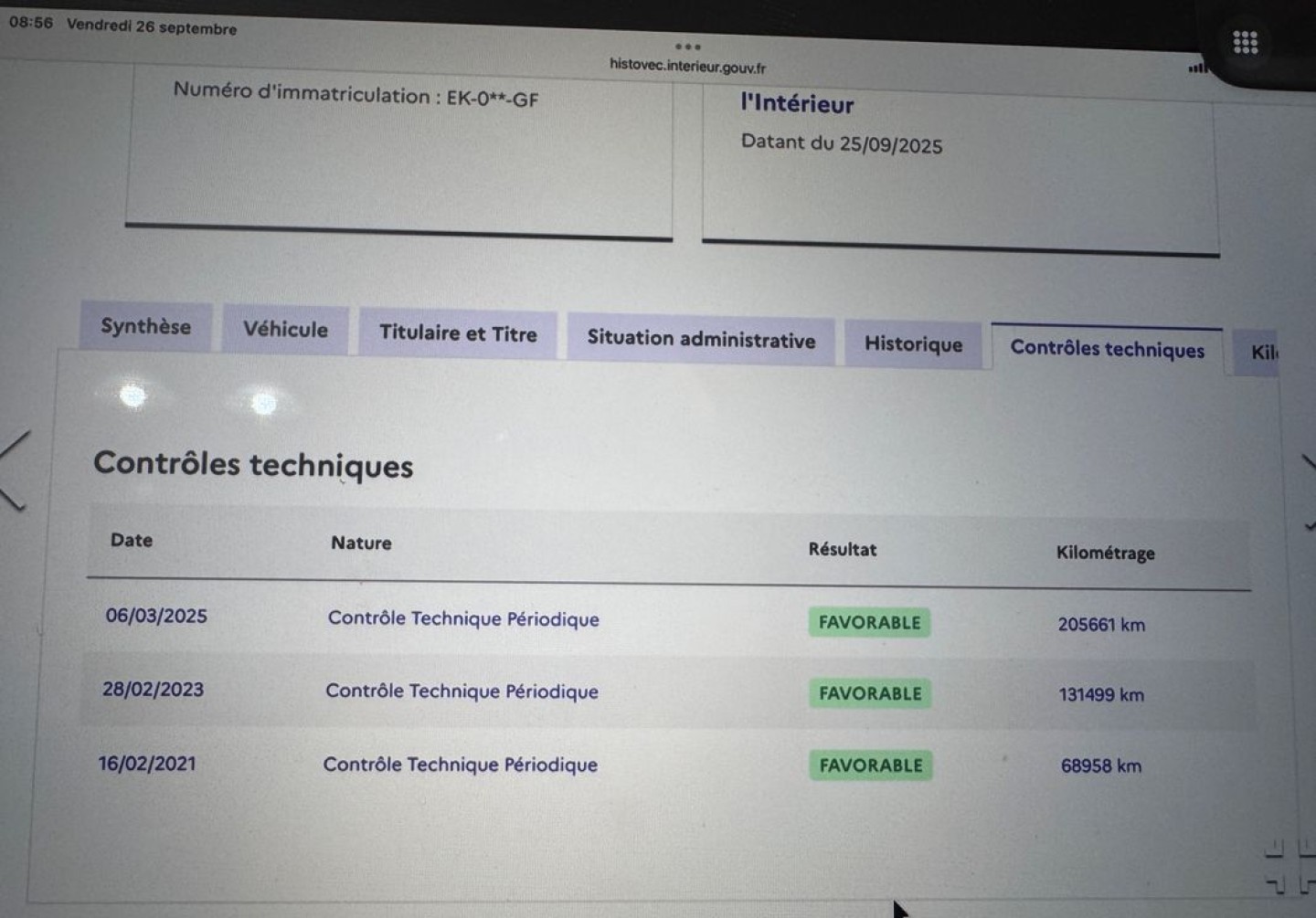This screenshot has width=1316, height=918.
Task: Click Contrôle Technique Périodique in the 06/03/2025 row
Action: point(463,618)
